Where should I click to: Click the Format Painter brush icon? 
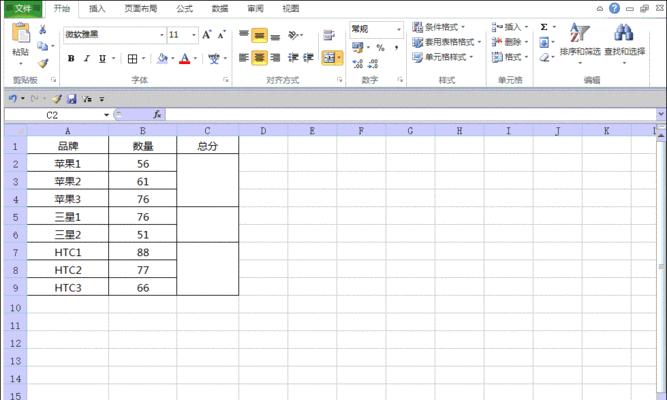43,63
